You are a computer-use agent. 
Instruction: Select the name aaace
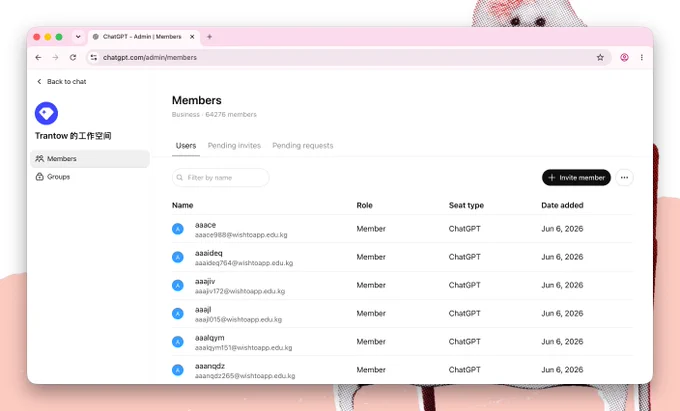point(206,225)
